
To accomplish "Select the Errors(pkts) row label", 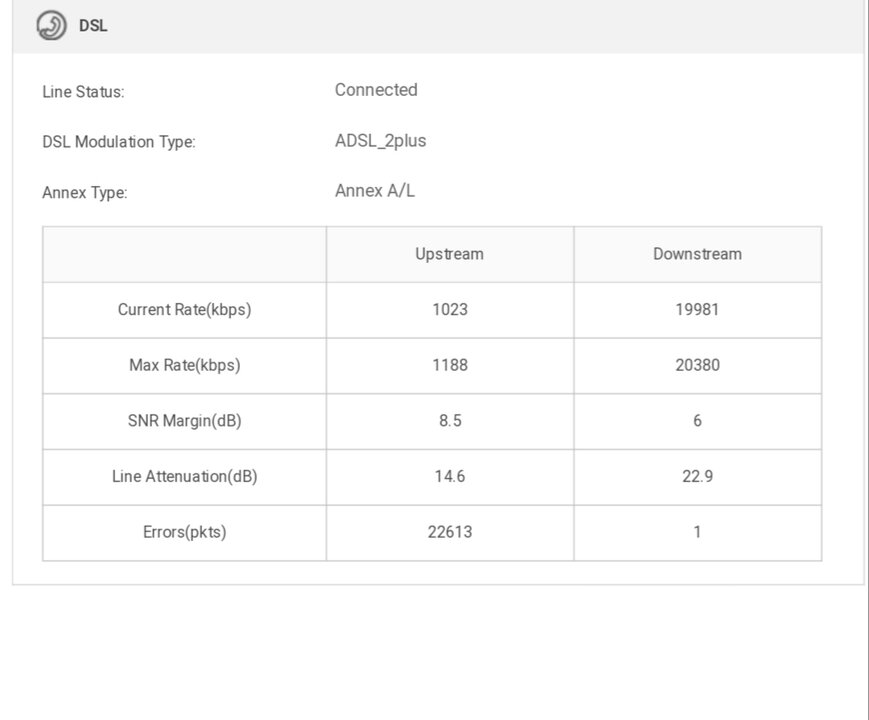I will pyautogui.click(x=185, y=532).
